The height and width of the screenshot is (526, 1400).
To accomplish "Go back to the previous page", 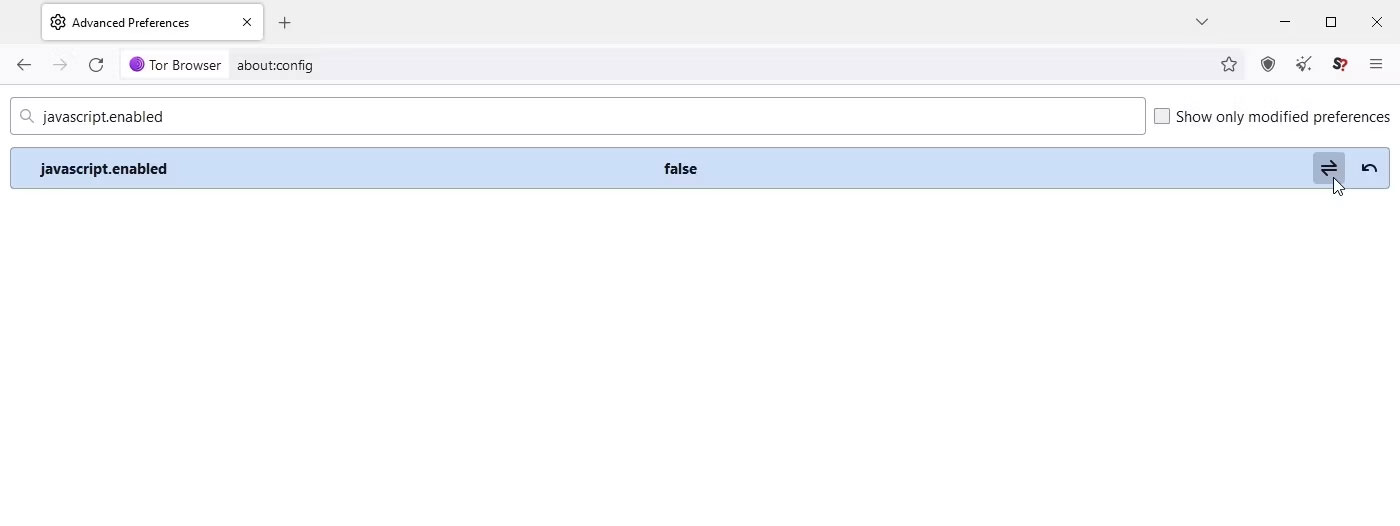I will pyautogui.click(x=24, y=65).
